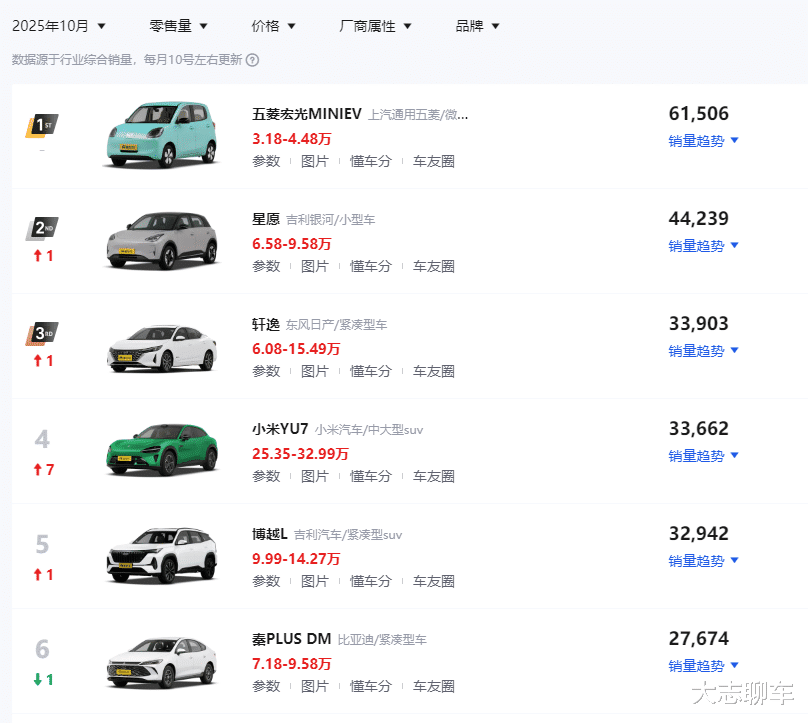The image size is (808, 723).
Task: Open 车友圈 for 博越L
Action: tap(434, 581)
